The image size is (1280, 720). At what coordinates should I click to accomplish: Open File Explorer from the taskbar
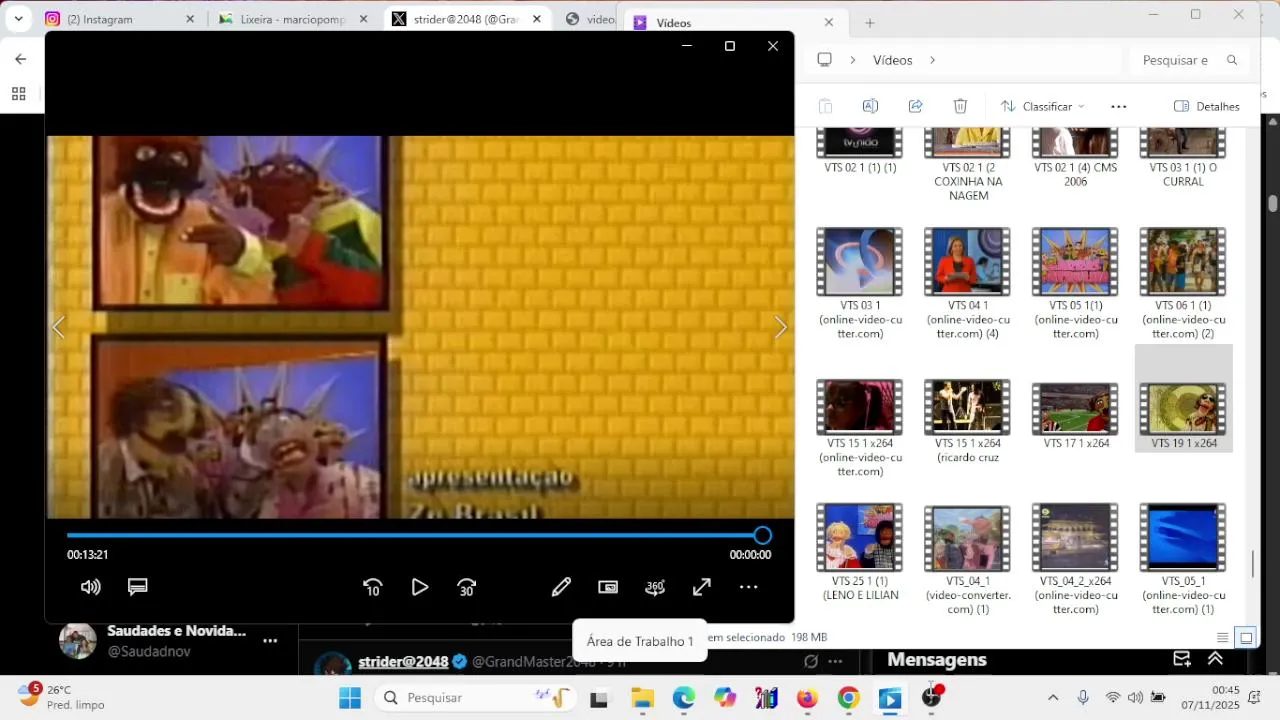tap(642, 698)
